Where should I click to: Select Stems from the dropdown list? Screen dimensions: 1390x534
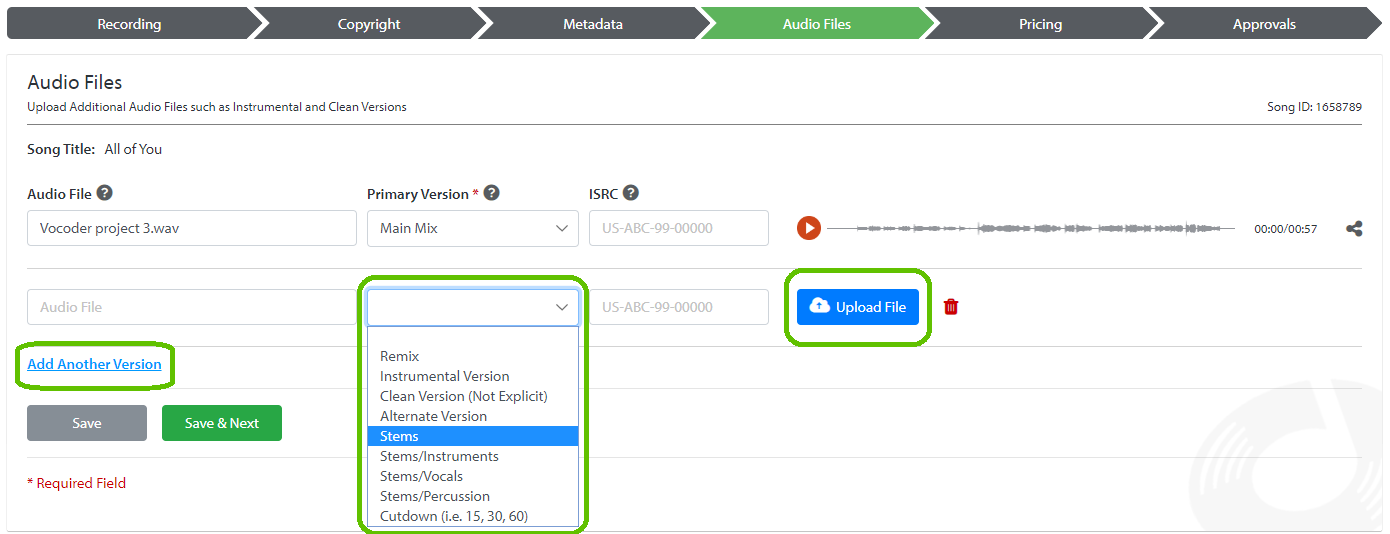[473, 436]
